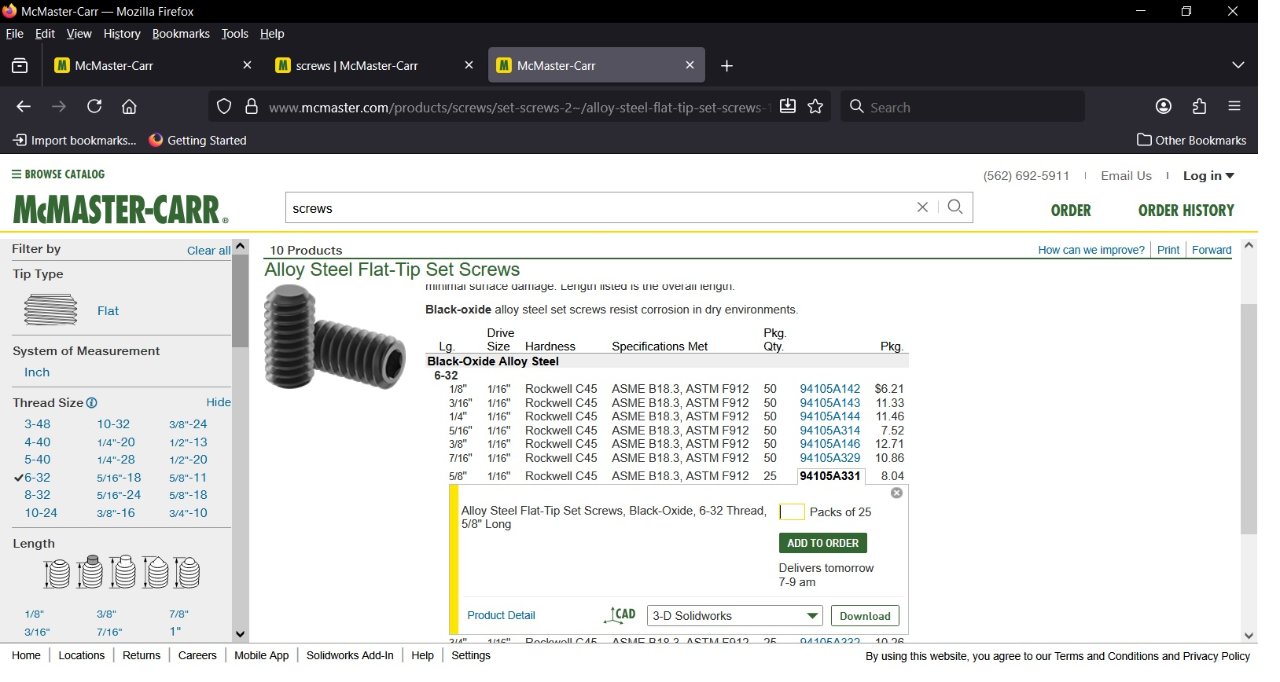Click the set screw product image
Image resolution: width=1280 pixels, height=682 pixels.
335,337
